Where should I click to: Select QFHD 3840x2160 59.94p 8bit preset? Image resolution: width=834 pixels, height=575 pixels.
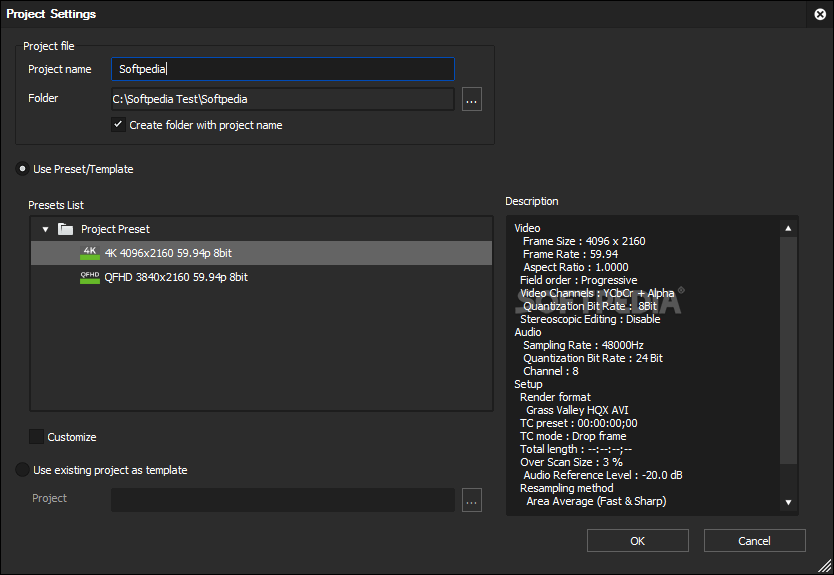261,277
